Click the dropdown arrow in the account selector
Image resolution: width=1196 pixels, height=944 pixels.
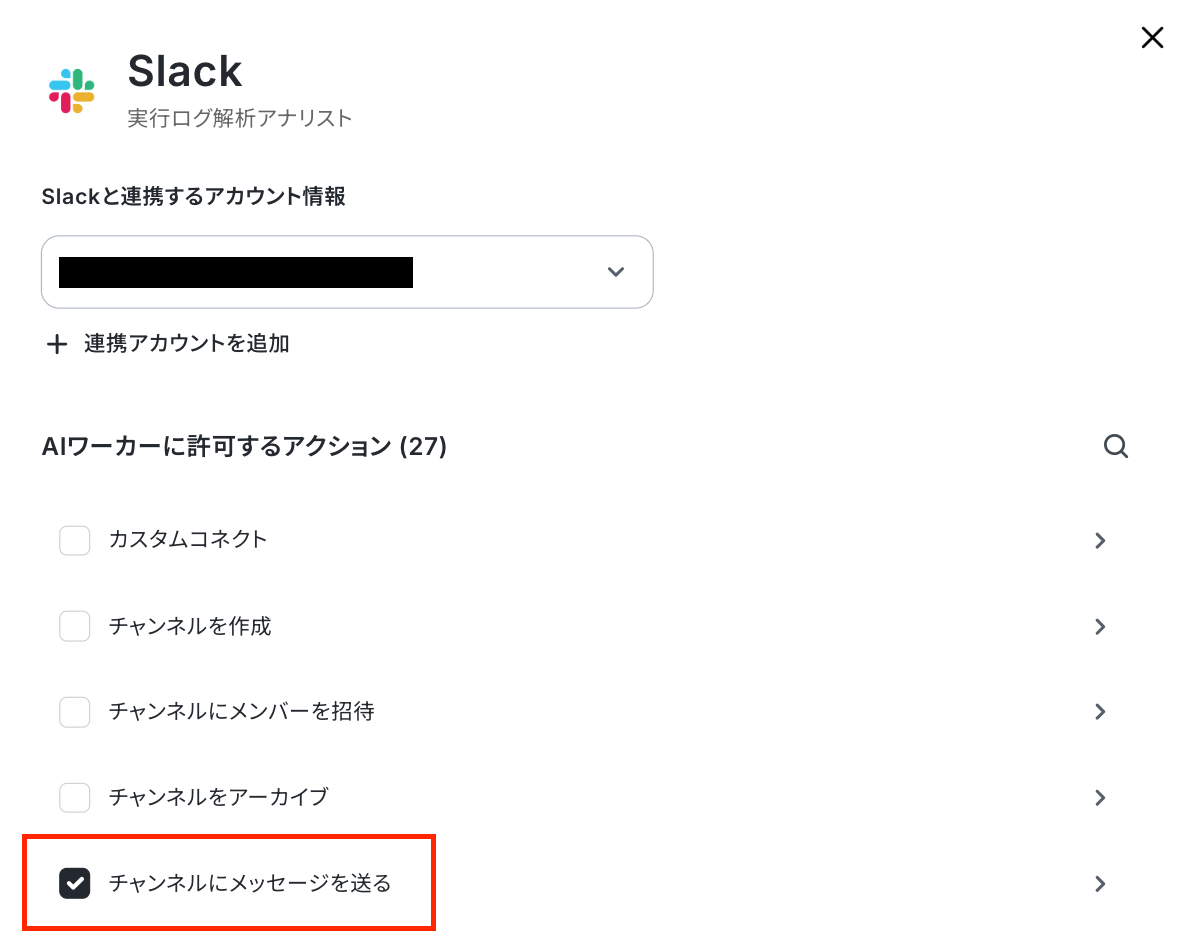[x=616, y=272]
